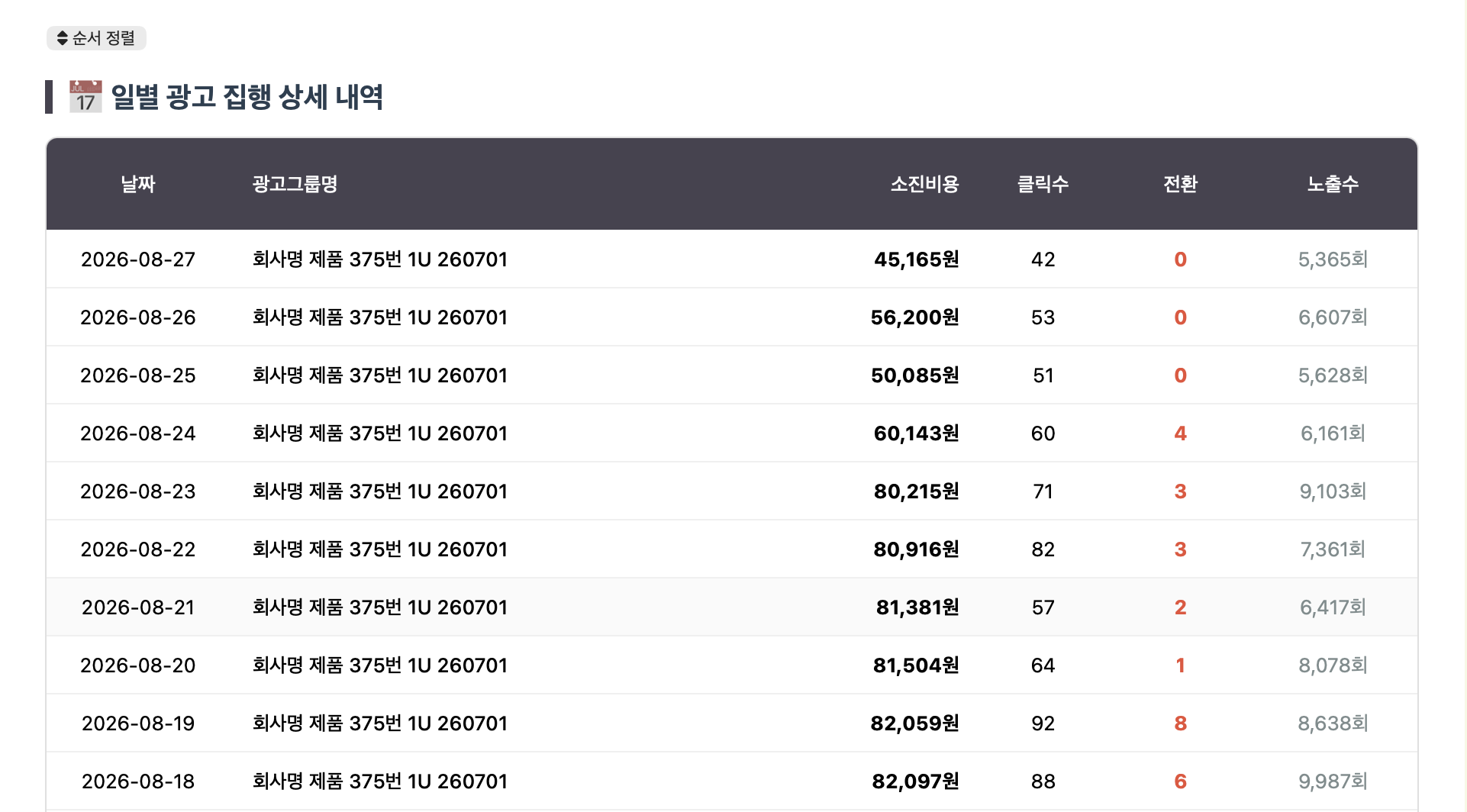The height and width of the screenshot is (812, 1467).
Task: Click the impressions value 8,078회
Action: [x=1333, y=665]
